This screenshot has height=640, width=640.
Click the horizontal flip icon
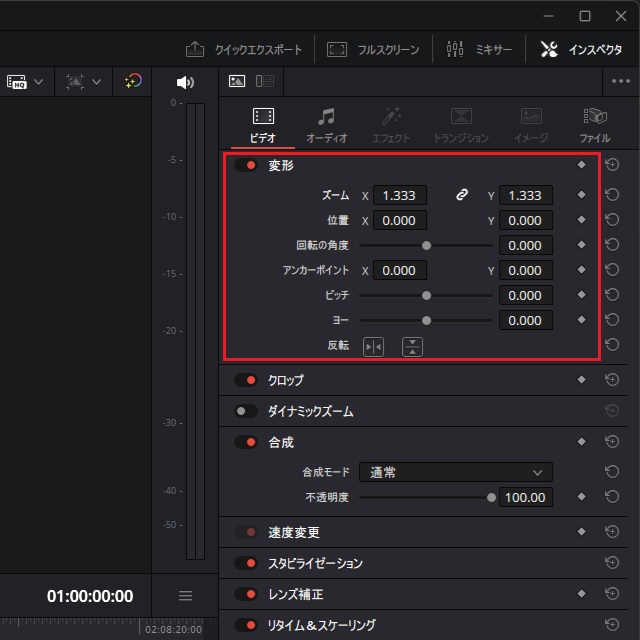373,347
